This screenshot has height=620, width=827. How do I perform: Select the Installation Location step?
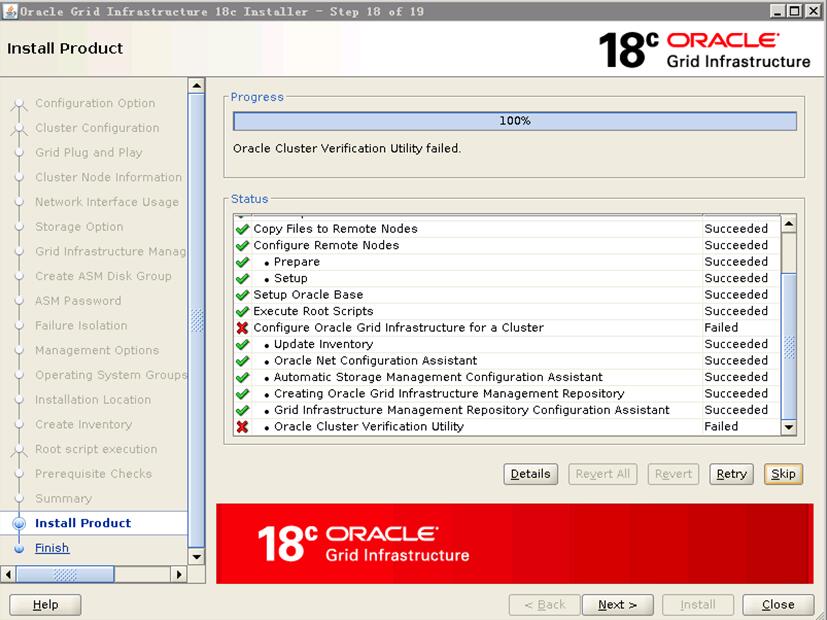point(93,400)
